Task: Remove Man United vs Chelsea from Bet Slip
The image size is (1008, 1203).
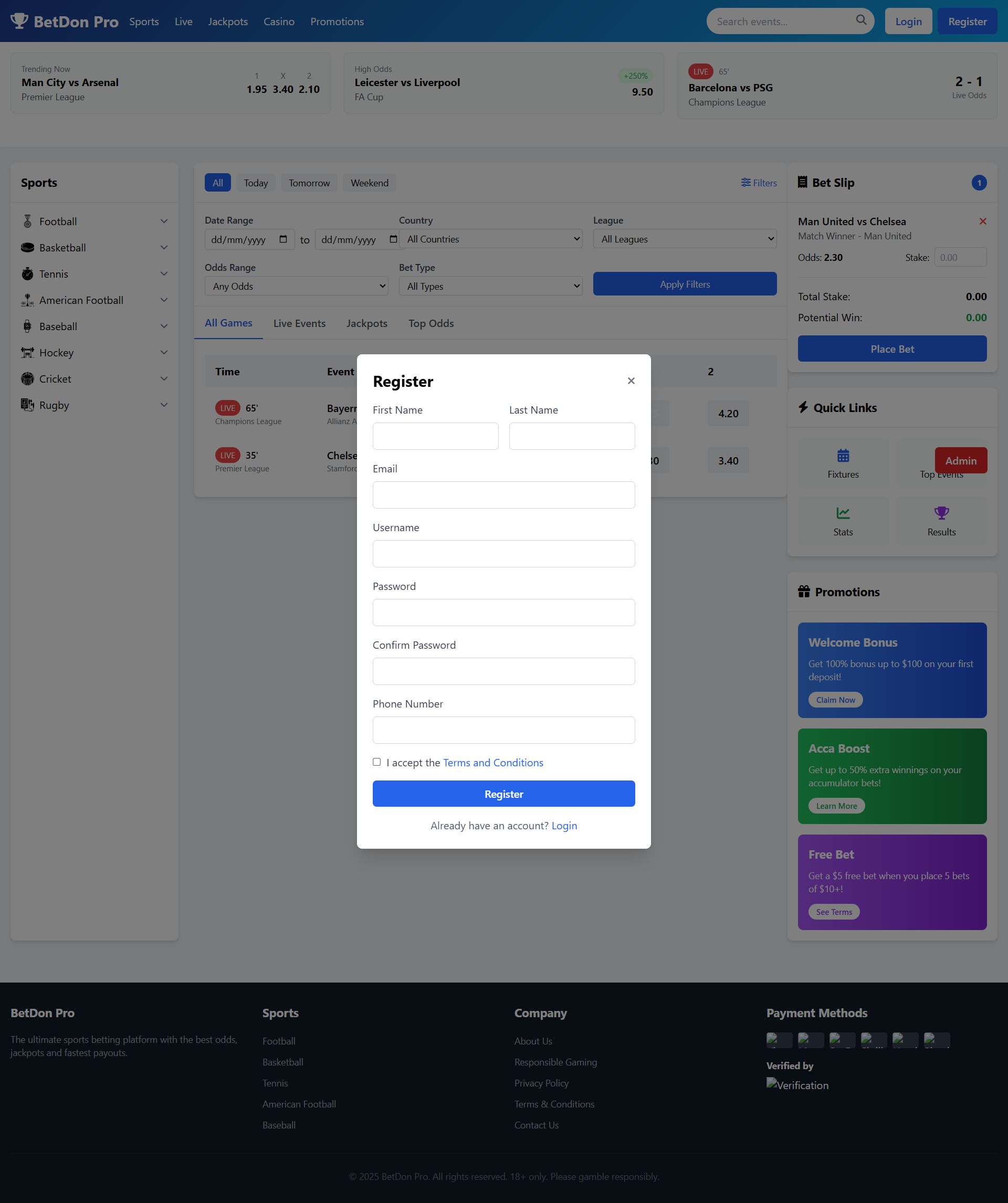Action: pyautogui.click(x=983, y=221)
